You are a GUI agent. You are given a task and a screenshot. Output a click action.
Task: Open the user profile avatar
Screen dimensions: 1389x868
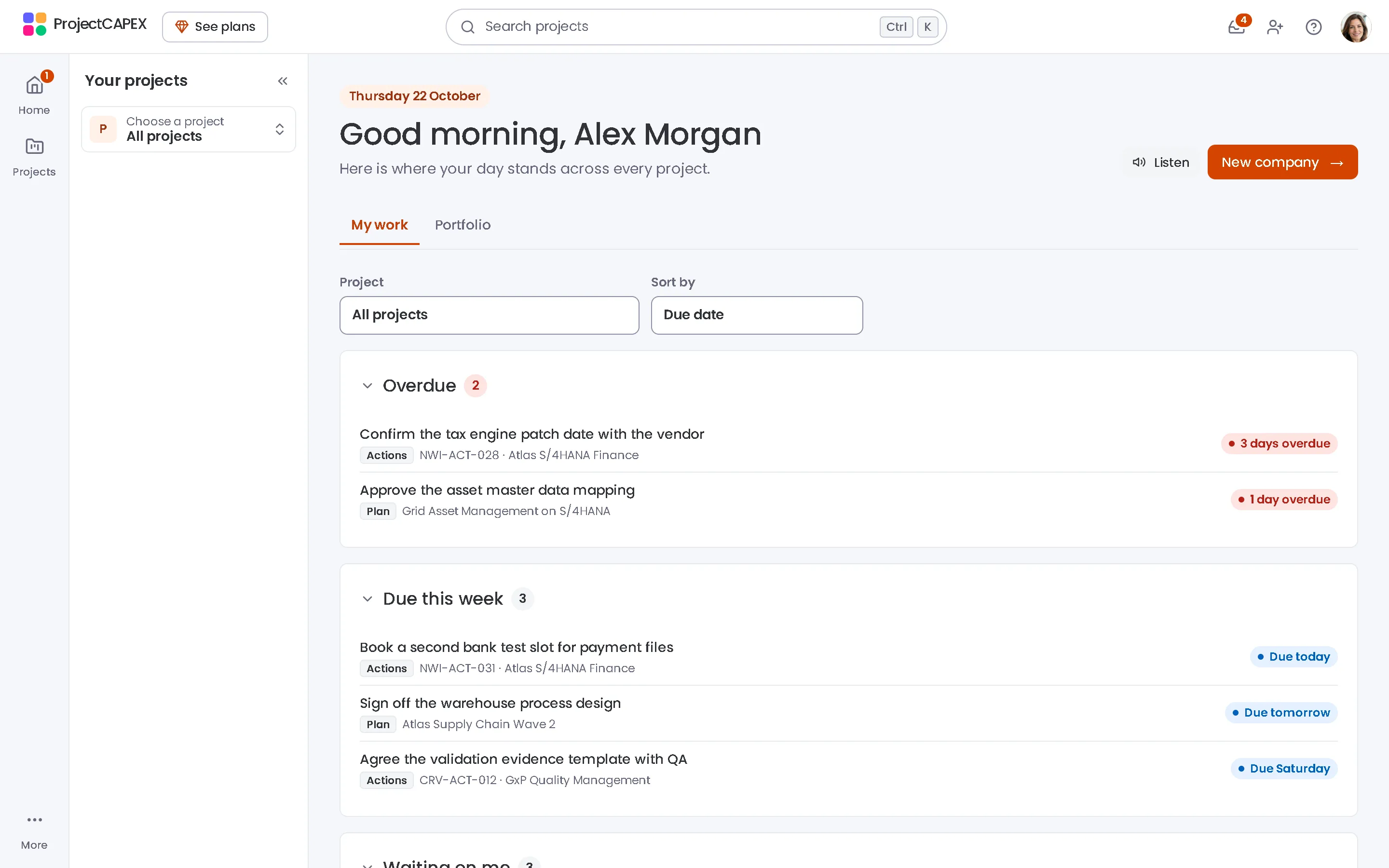tap(1356, 27)
